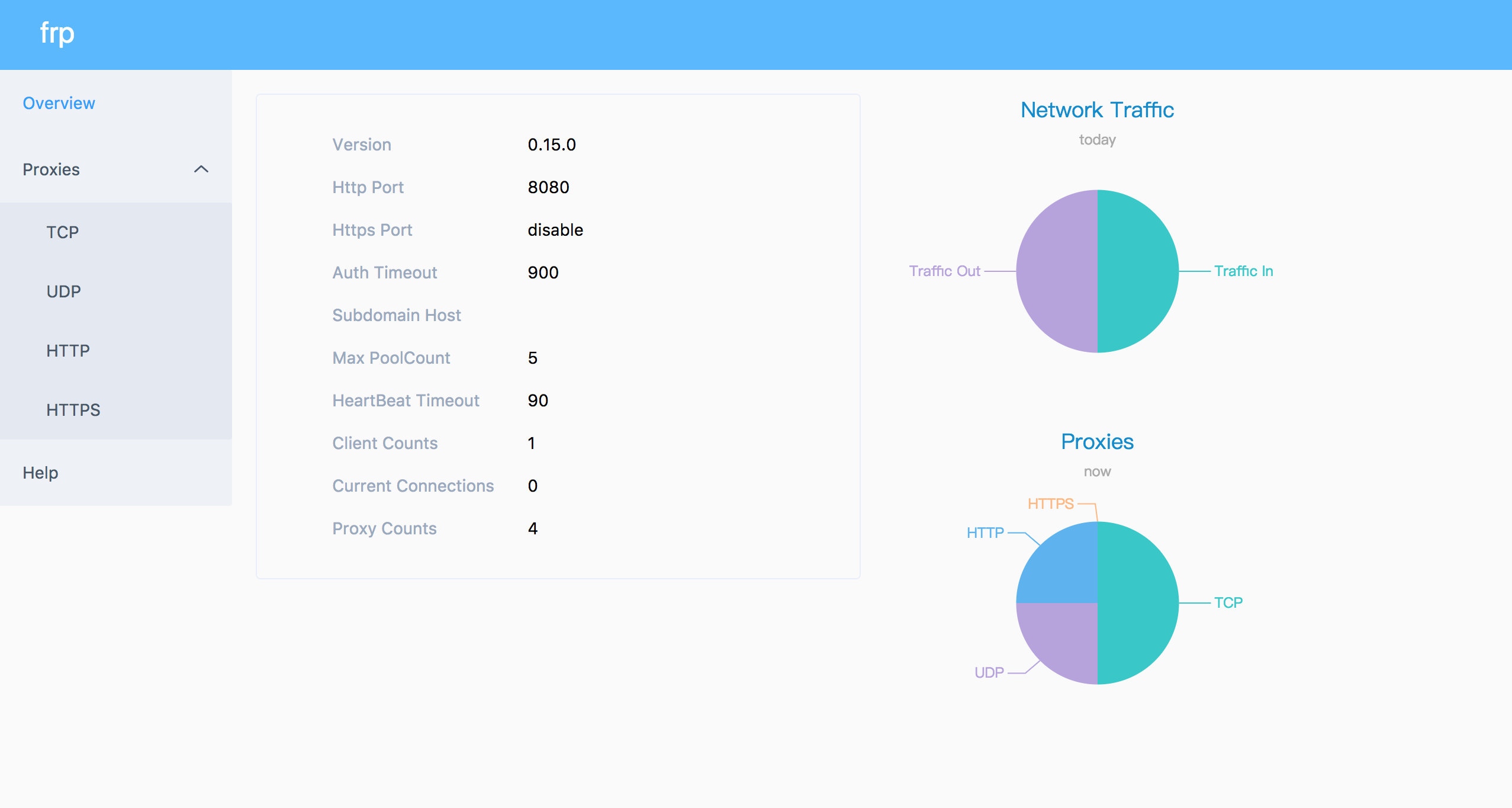
Task: Click the Proxy Counts value
Action: [x=533, y=528]
